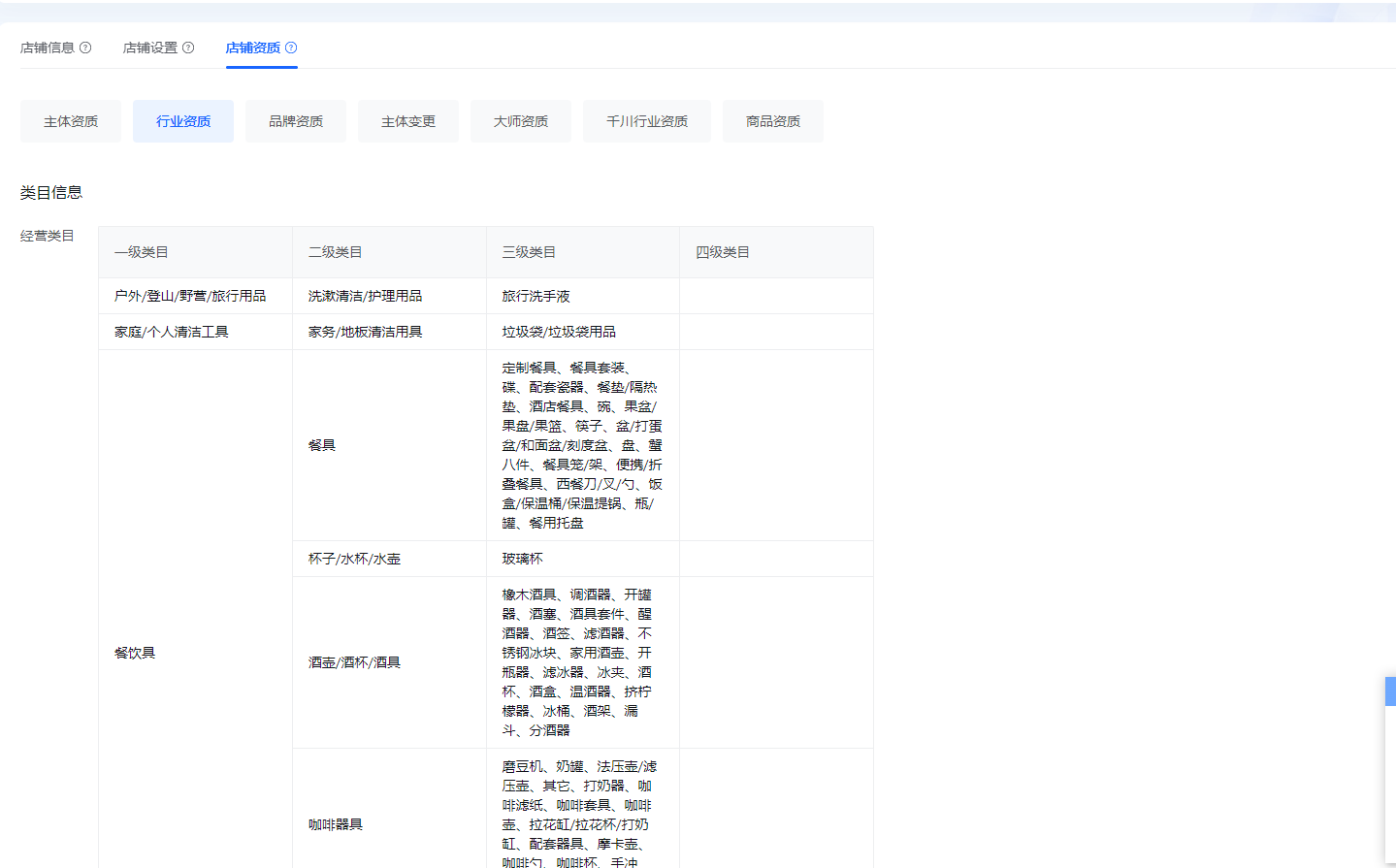This screenshot has height=868, width=1396.
Task: Open the 主体变更 sub-tab
Action: pyautogui.click(x=408, y=121)
